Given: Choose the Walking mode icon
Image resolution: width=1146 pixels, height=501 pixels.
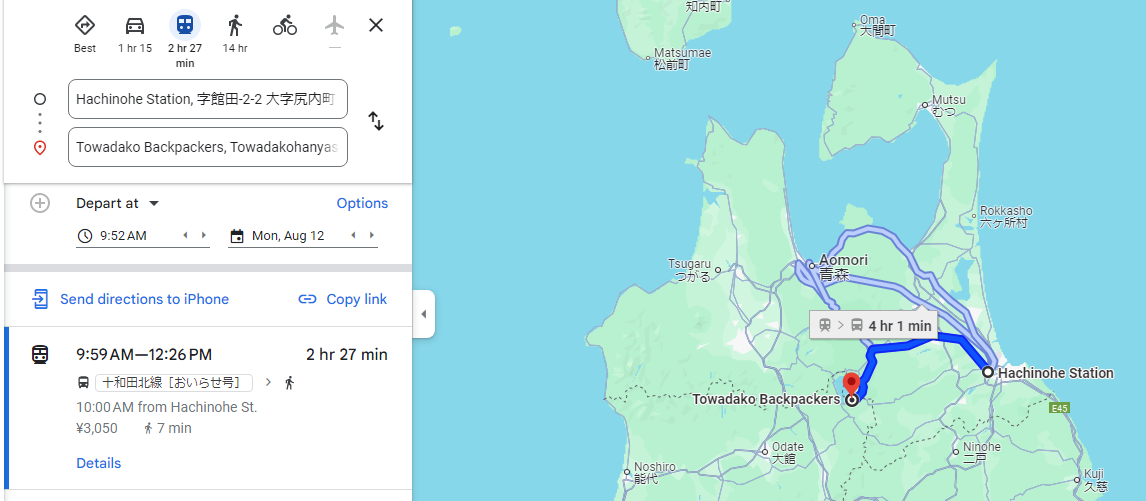Looking at the screenshot, I should click(x=235, y=26).
